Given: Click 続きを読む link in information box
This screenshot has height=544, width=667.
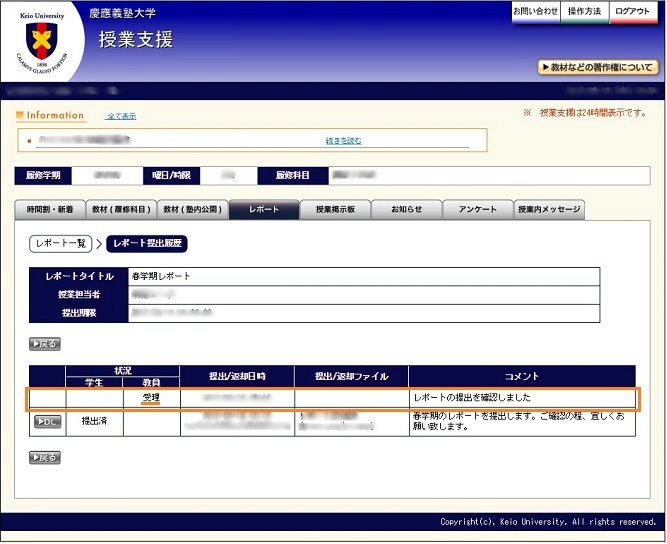Looking at the screenshot, I should click(343, 141).
